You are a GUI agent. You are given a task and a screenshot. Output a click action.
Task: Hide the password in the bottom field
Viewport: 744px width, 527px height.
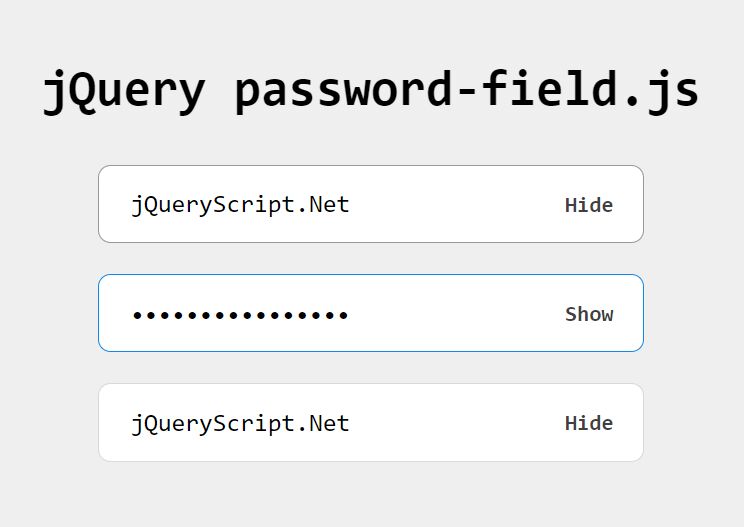click(588, 423)
